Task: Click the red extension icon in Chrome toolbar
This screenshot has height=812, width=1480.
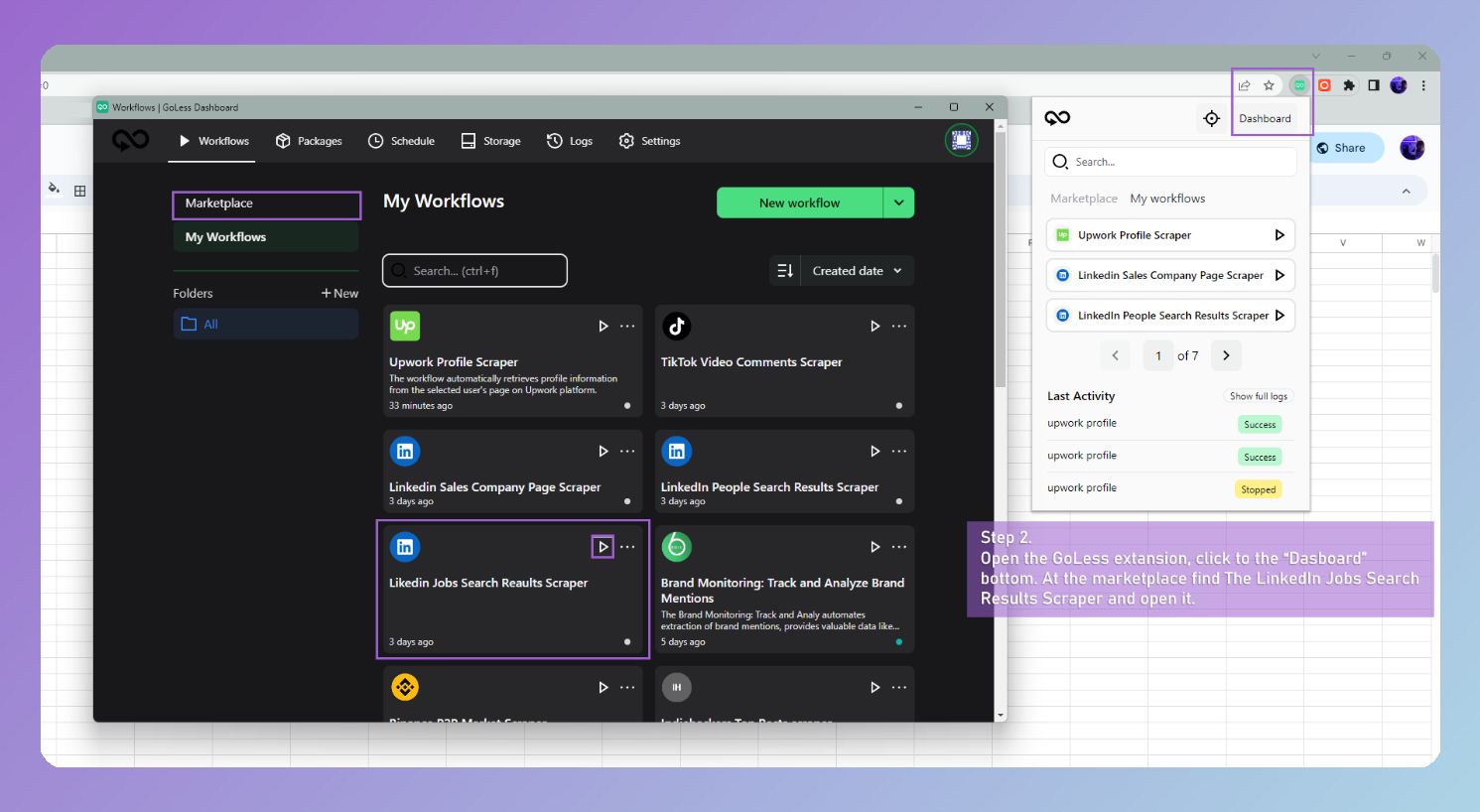Action: (x=1324, y=85)
